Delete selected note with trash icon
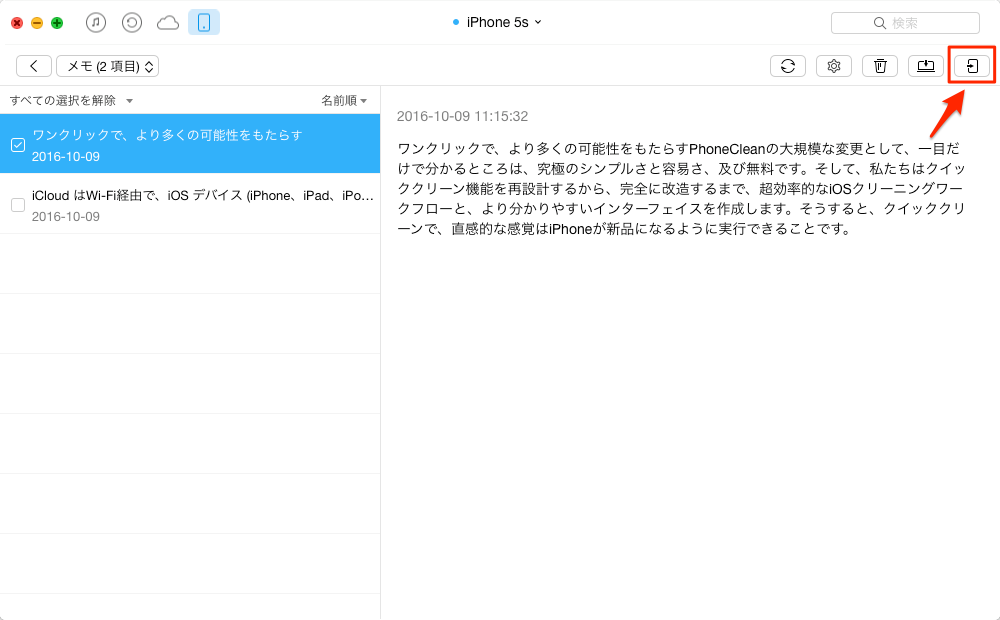The width and height of the screenshot is (1000, 620). point(880,66)
